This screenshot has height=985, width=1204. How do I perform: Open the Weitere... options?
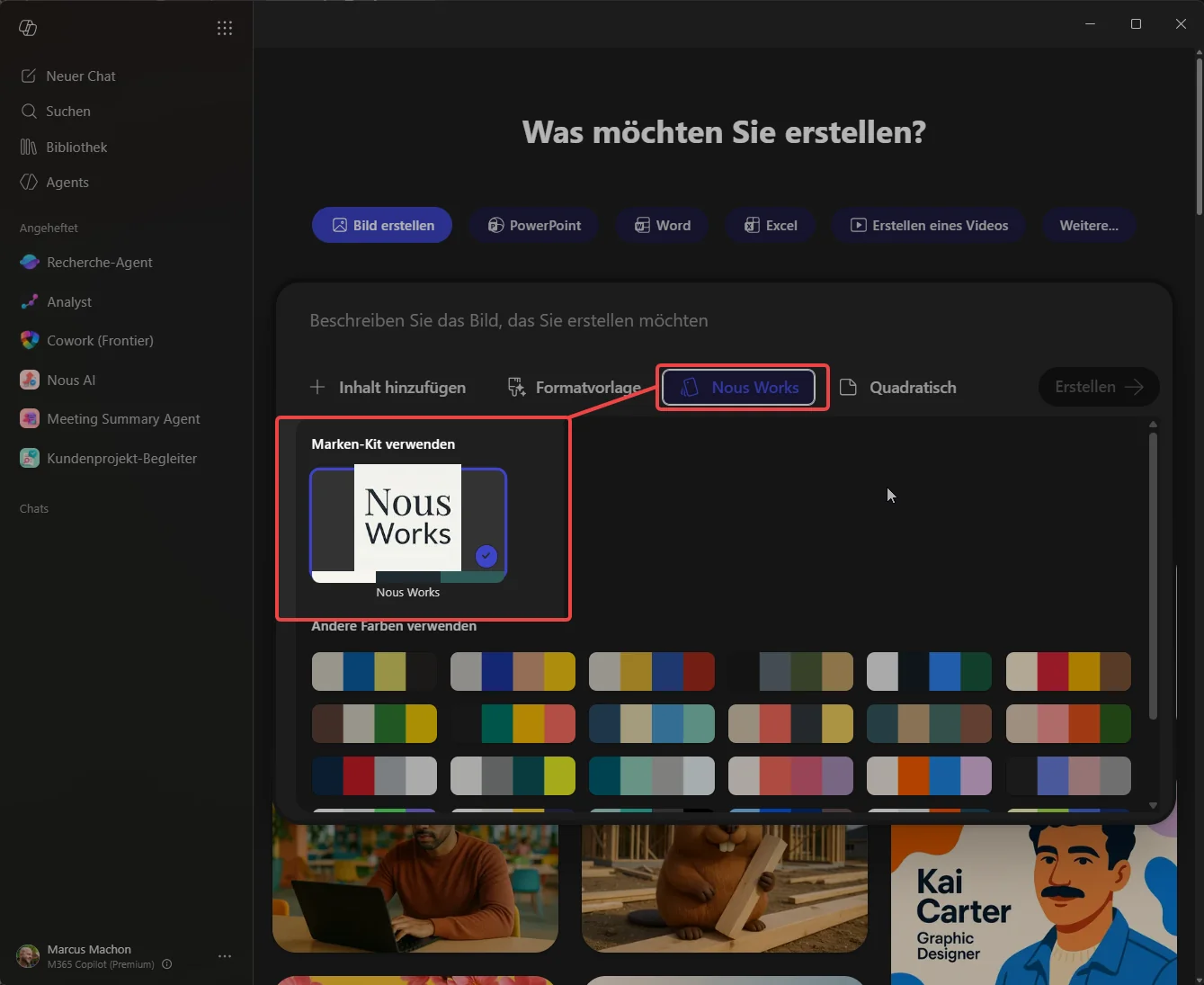pos(1089,226)
